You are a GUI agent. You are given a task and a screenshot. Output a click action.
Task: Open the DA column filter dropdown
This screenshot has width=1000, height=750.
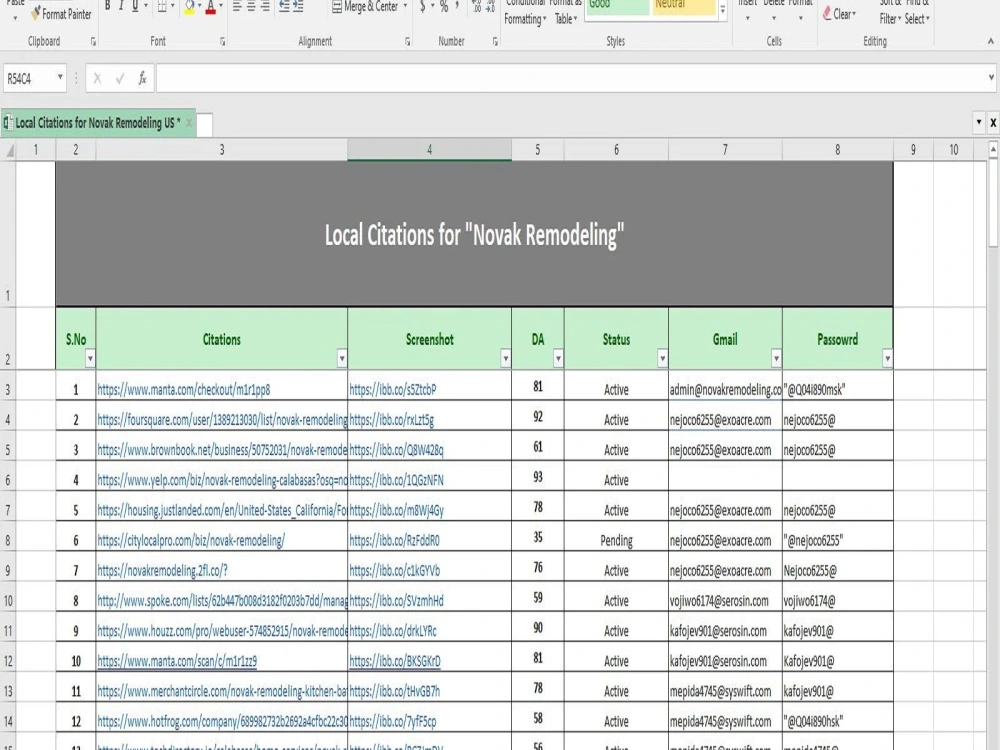pos(558,358)
